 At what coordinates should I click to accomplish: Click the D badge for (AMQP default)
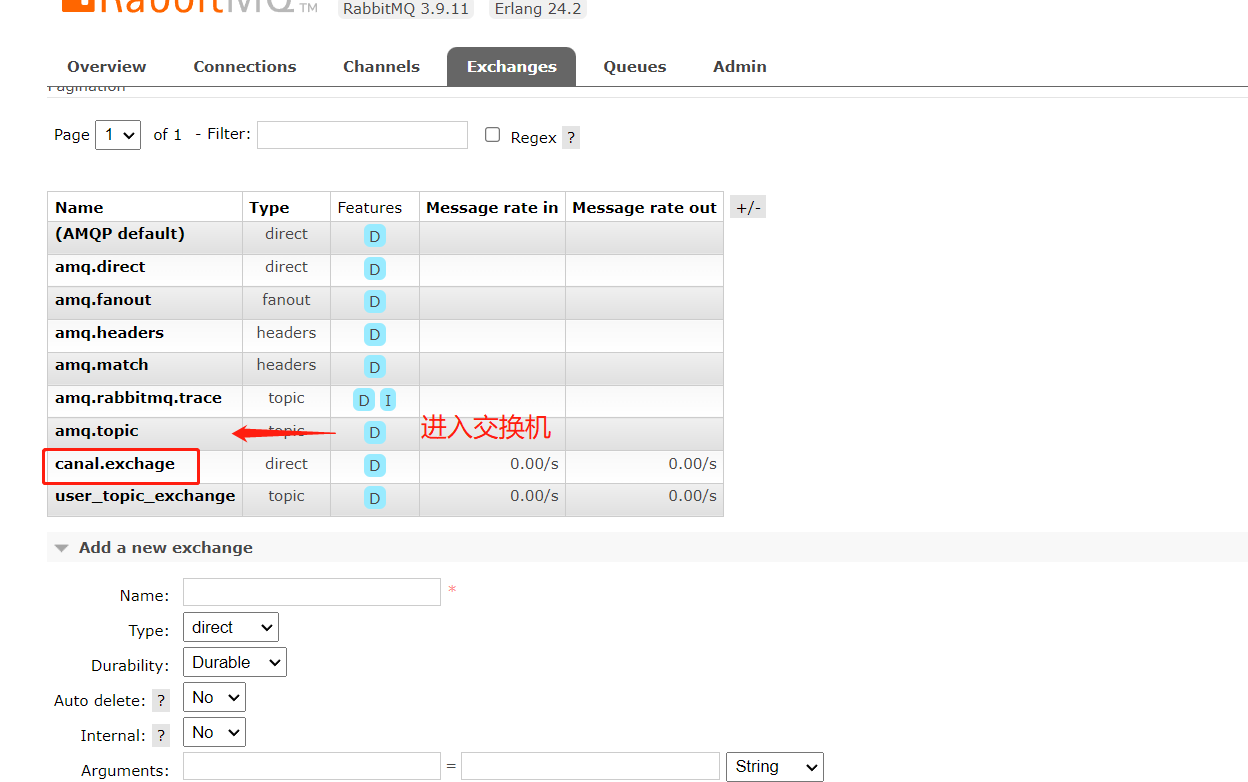pyautogui.click(x=374, y=237)
